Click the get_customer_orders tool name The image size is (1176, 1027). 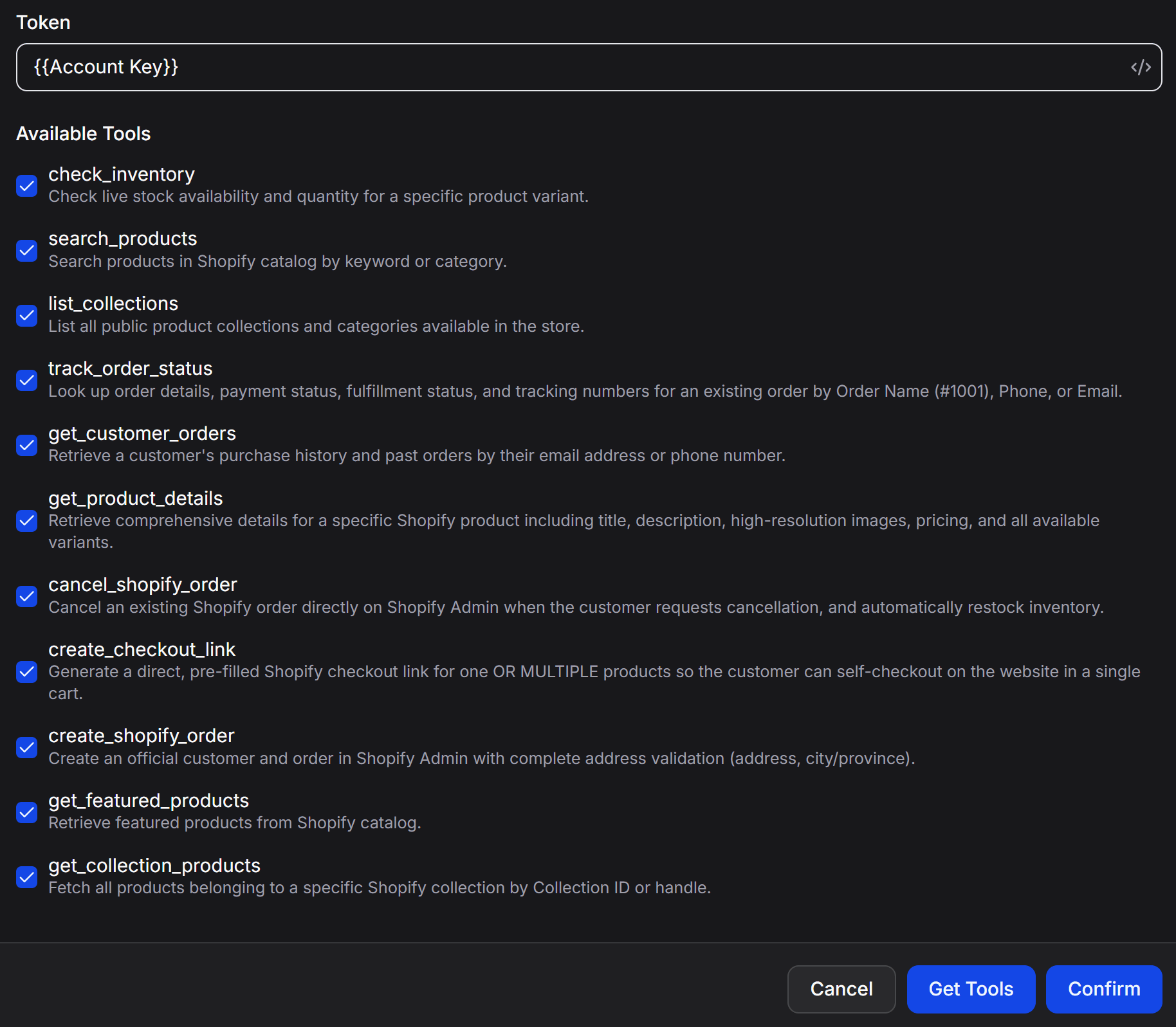point(142,433)
